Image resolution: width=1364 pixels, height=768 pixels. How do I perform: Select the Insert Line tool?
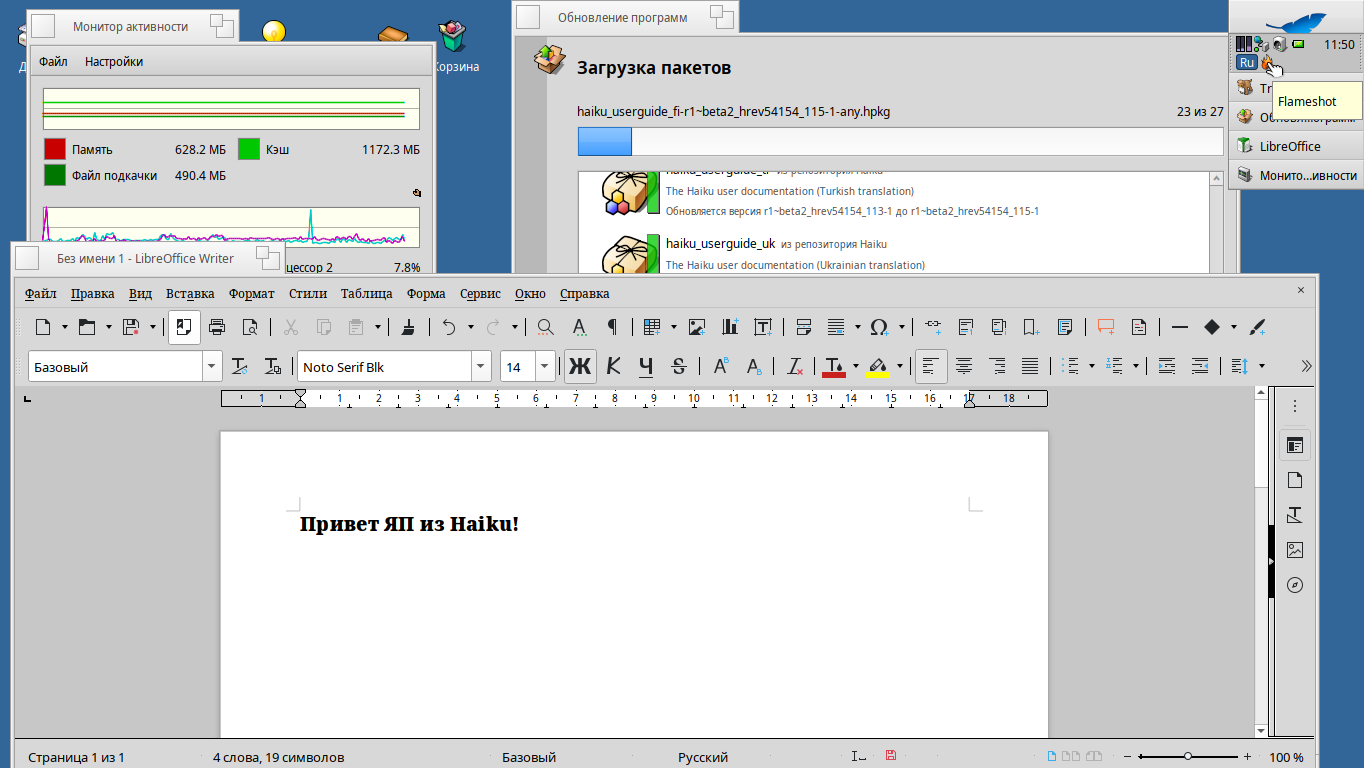tap(1179, 327)
